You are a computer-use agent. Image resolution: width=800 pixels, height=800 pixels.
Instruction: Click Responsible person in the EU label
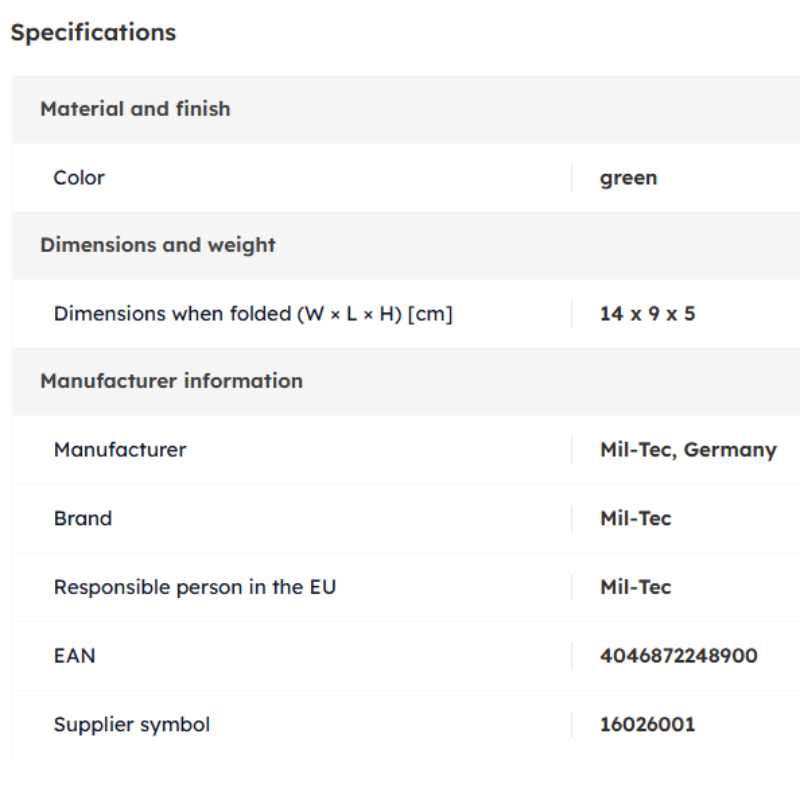pyautogui.click(x=195, y=587)
